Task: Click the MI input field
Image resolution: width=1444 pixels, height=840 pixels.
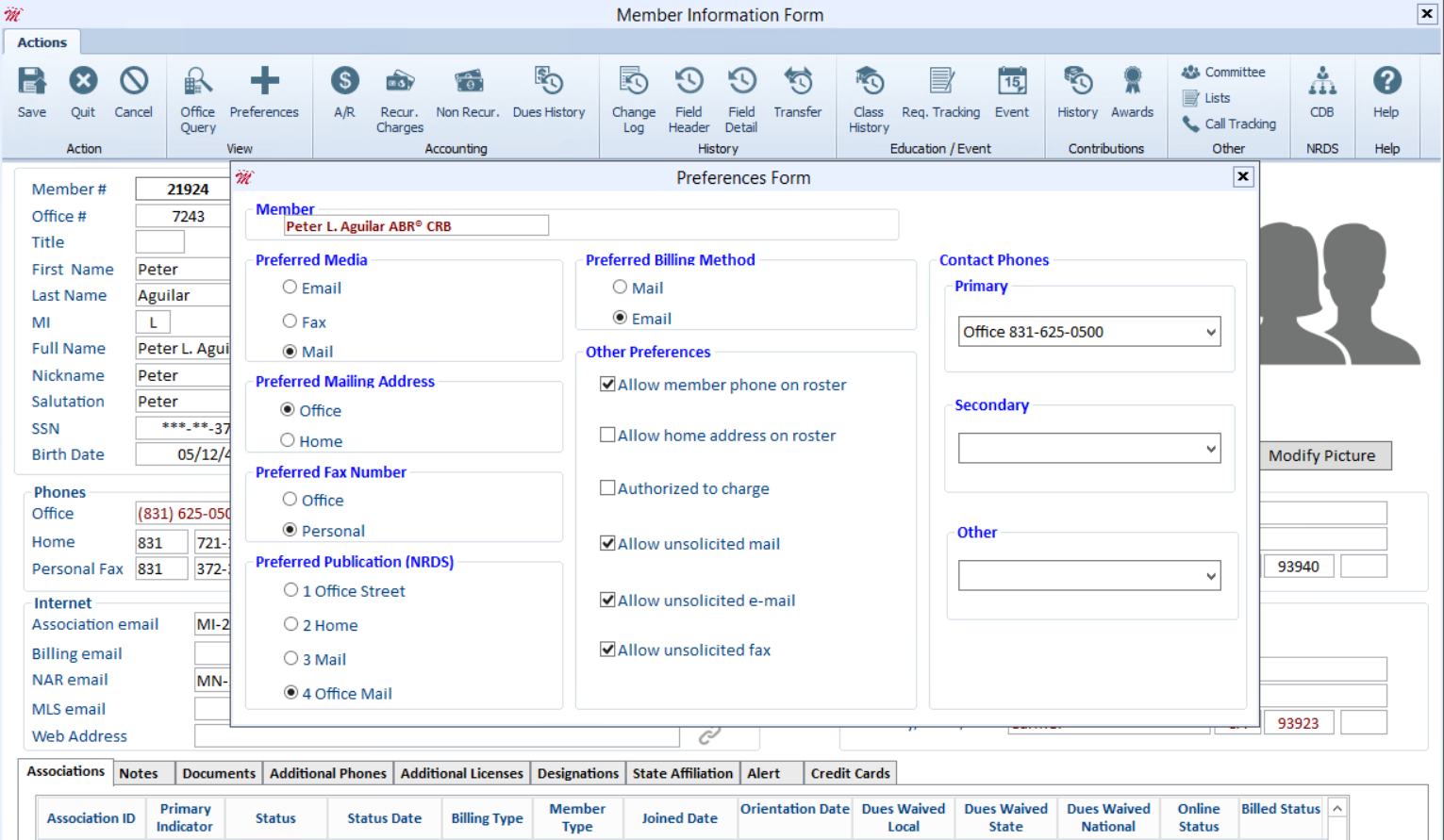Action: [x=153, y=322]
